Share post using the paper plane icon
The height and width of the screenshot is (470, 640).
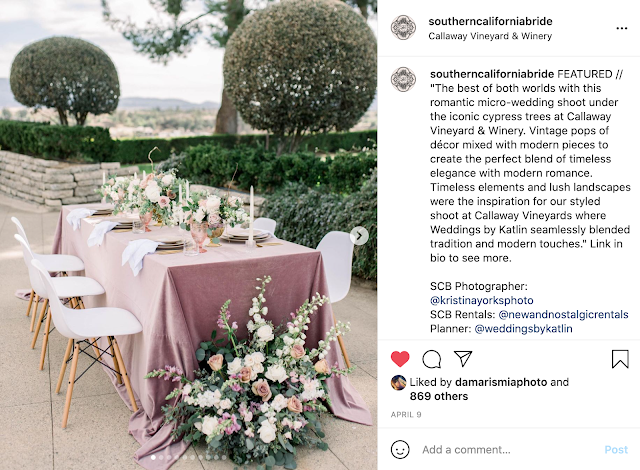463,359
